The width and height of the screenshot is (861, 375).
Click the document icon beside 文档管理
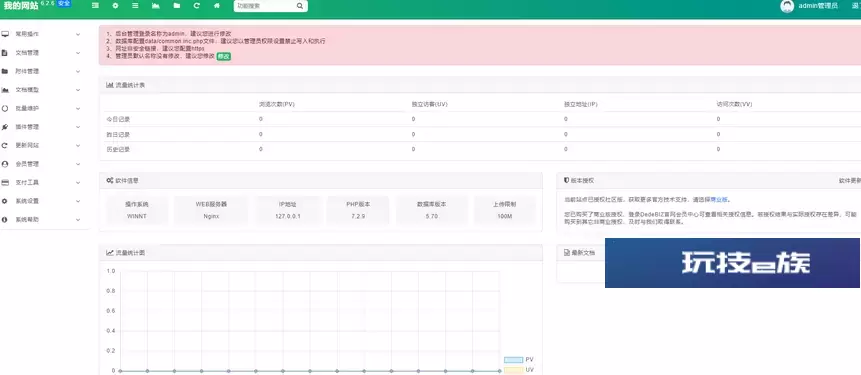pos(5,53)
